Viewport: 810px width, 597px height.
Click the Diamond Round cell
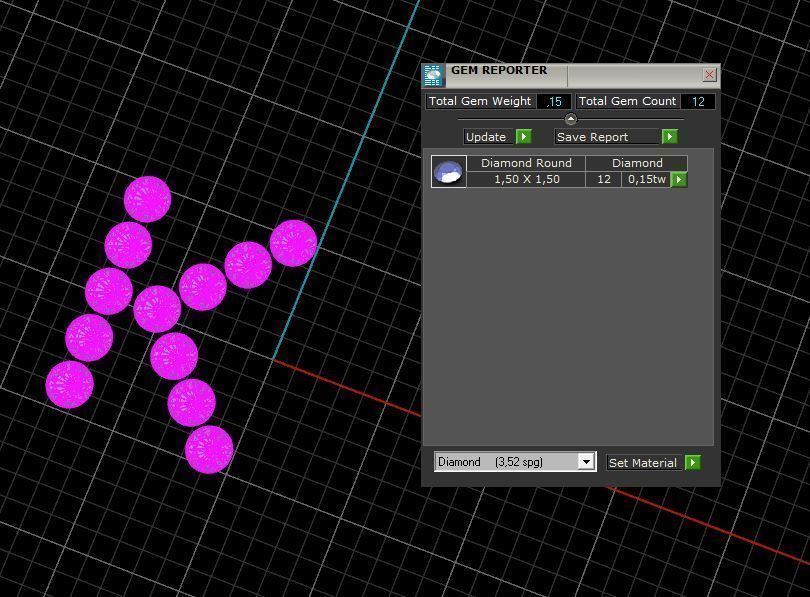[526, 163]
